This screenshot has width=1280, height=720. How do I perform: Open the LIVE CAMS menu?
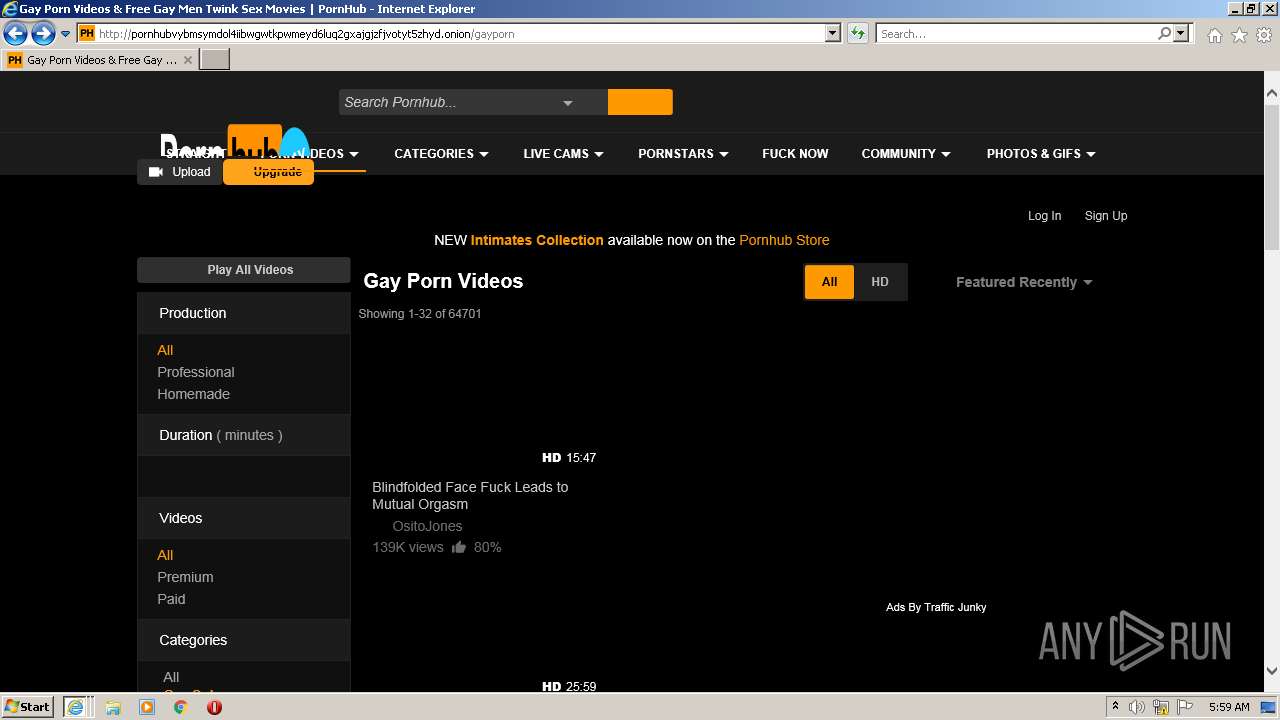click(563, 154)
